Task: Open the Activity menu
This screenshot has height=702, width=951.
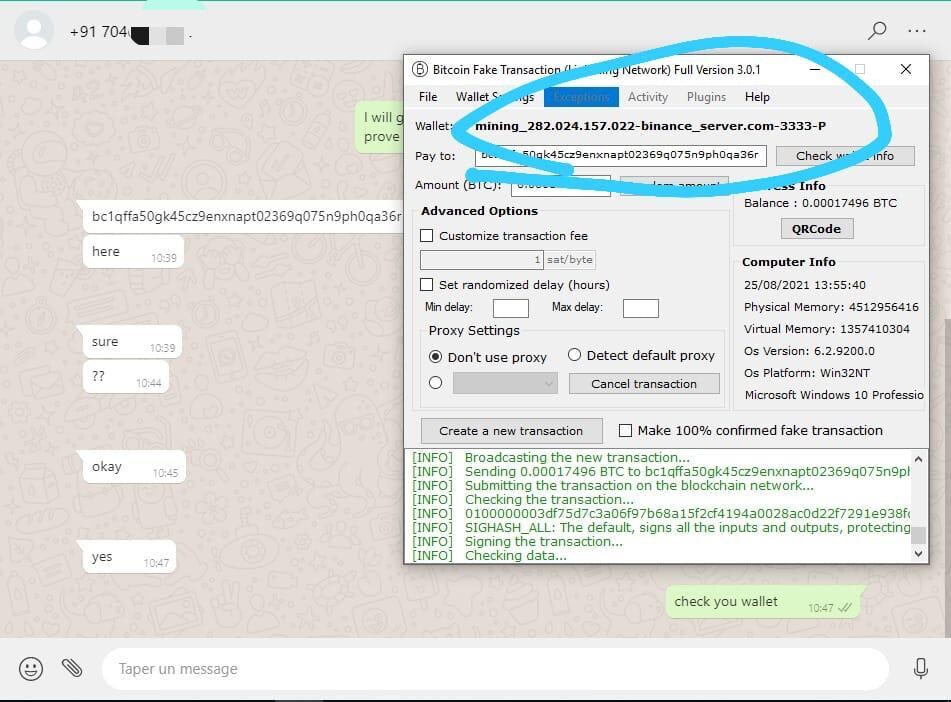Action: coord(648,96)
